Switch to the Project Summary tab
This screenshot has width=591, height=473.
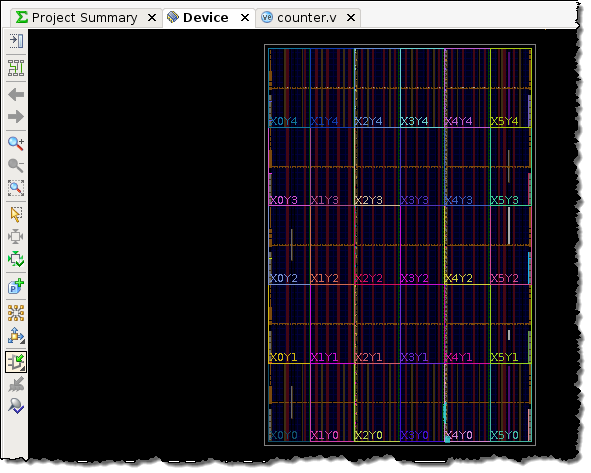84,18
